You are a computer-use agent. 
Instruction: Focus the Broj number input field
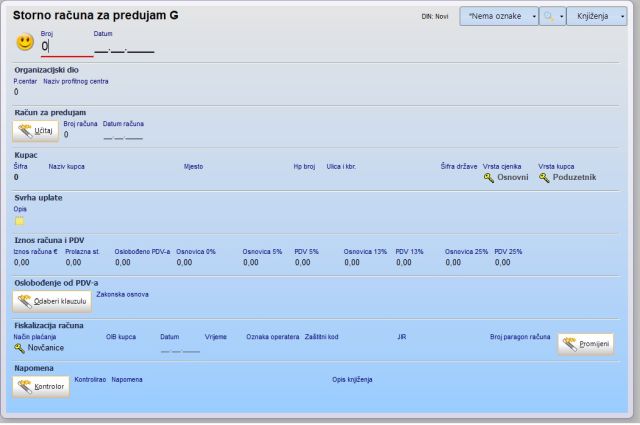coord(65,46)
